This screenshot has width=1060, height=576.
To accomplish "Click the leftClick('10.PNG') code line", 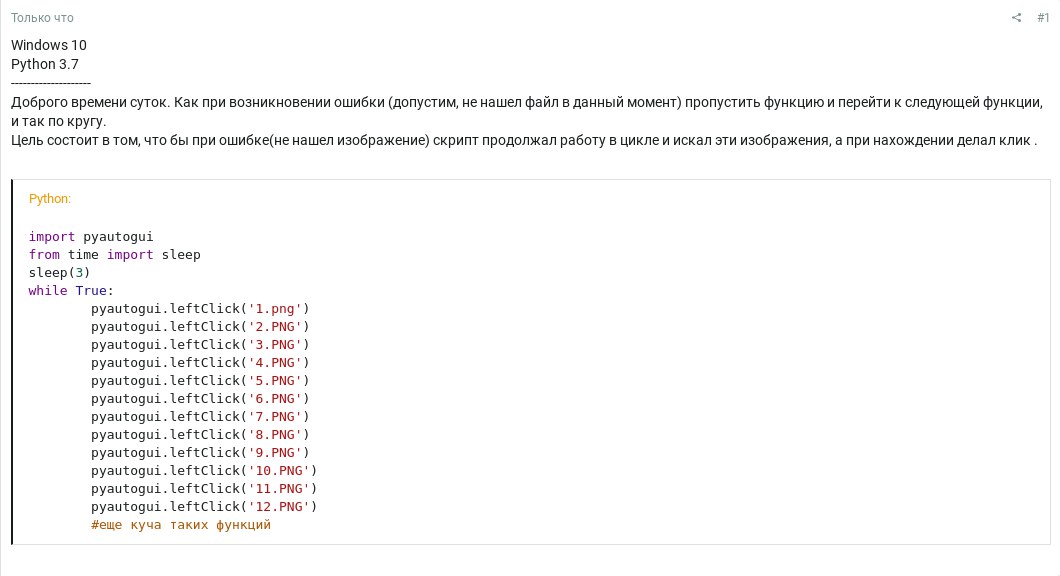I will 204,471.
